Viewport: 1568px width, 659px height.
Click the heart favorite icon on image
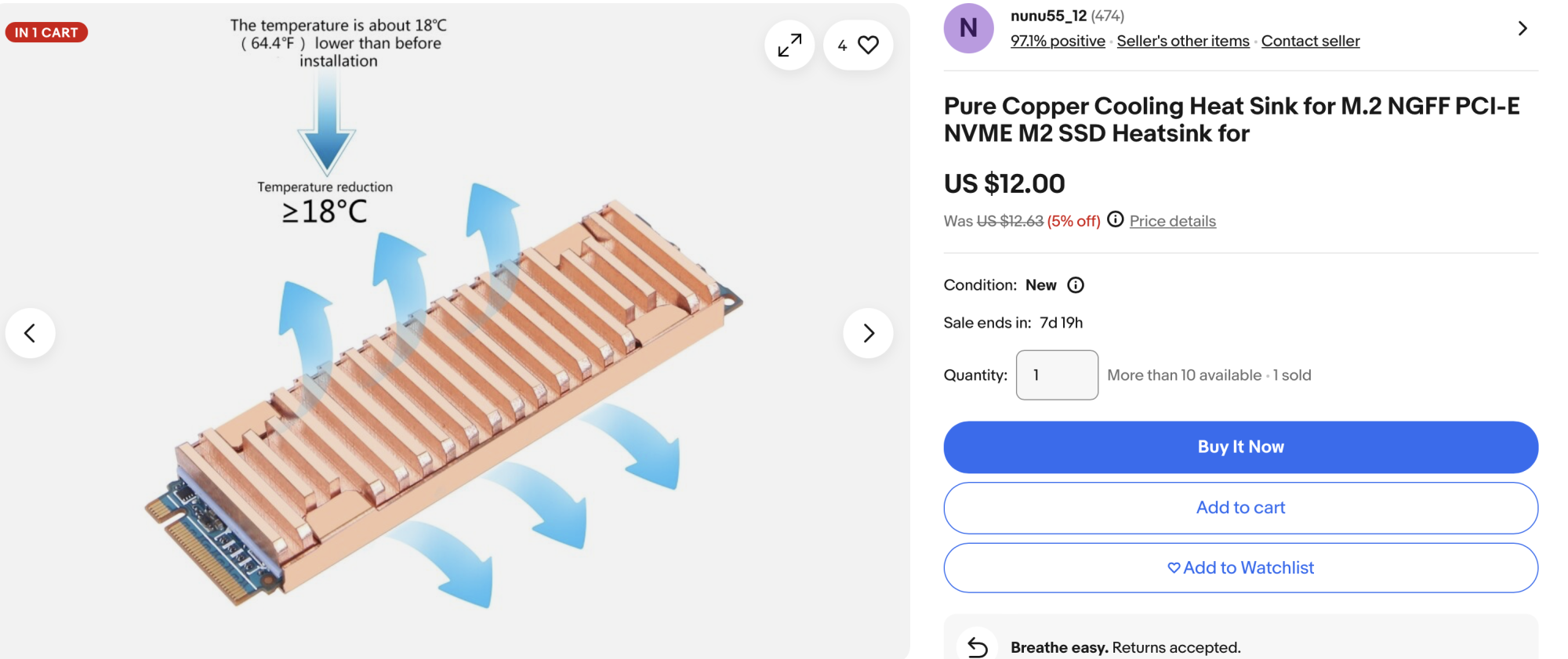[x=868, y=45]
